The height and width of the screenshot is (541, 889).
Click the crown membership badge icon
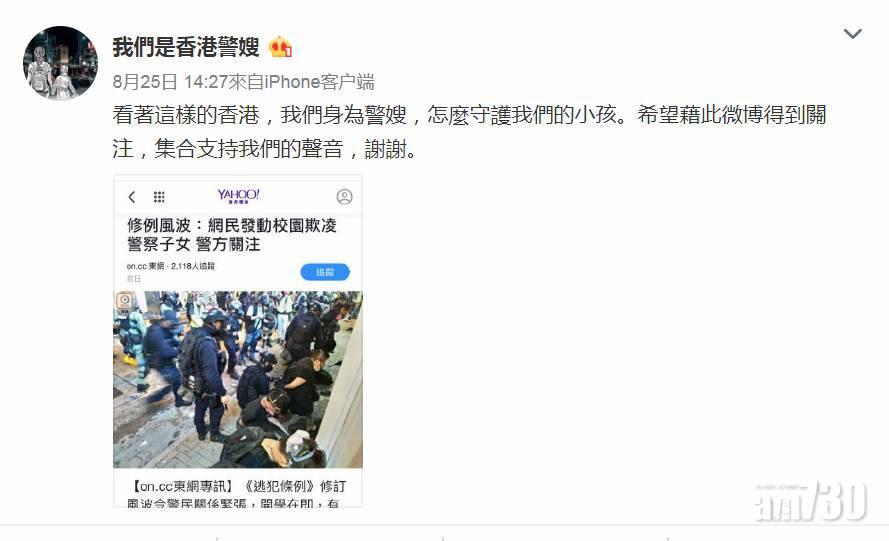tap(281, 47)
